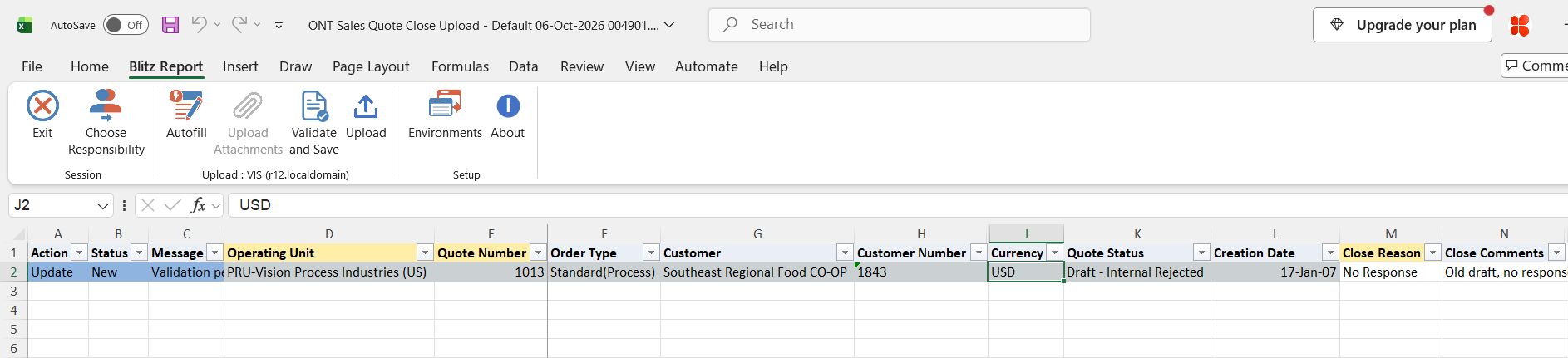
Task: Switch to the Home tab
Action: [90, 66]
